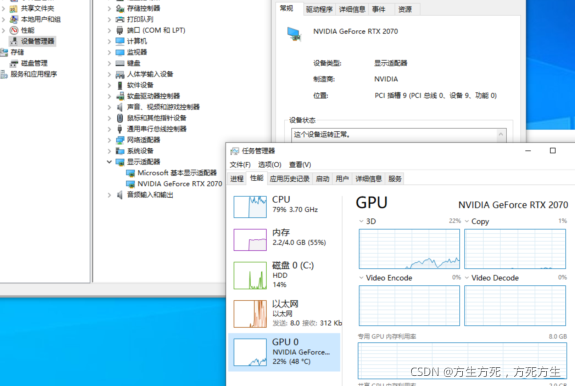Switch to the 应用历史记录 tab
This screenshot has height=387, width=576.
[x=289, y=179]
